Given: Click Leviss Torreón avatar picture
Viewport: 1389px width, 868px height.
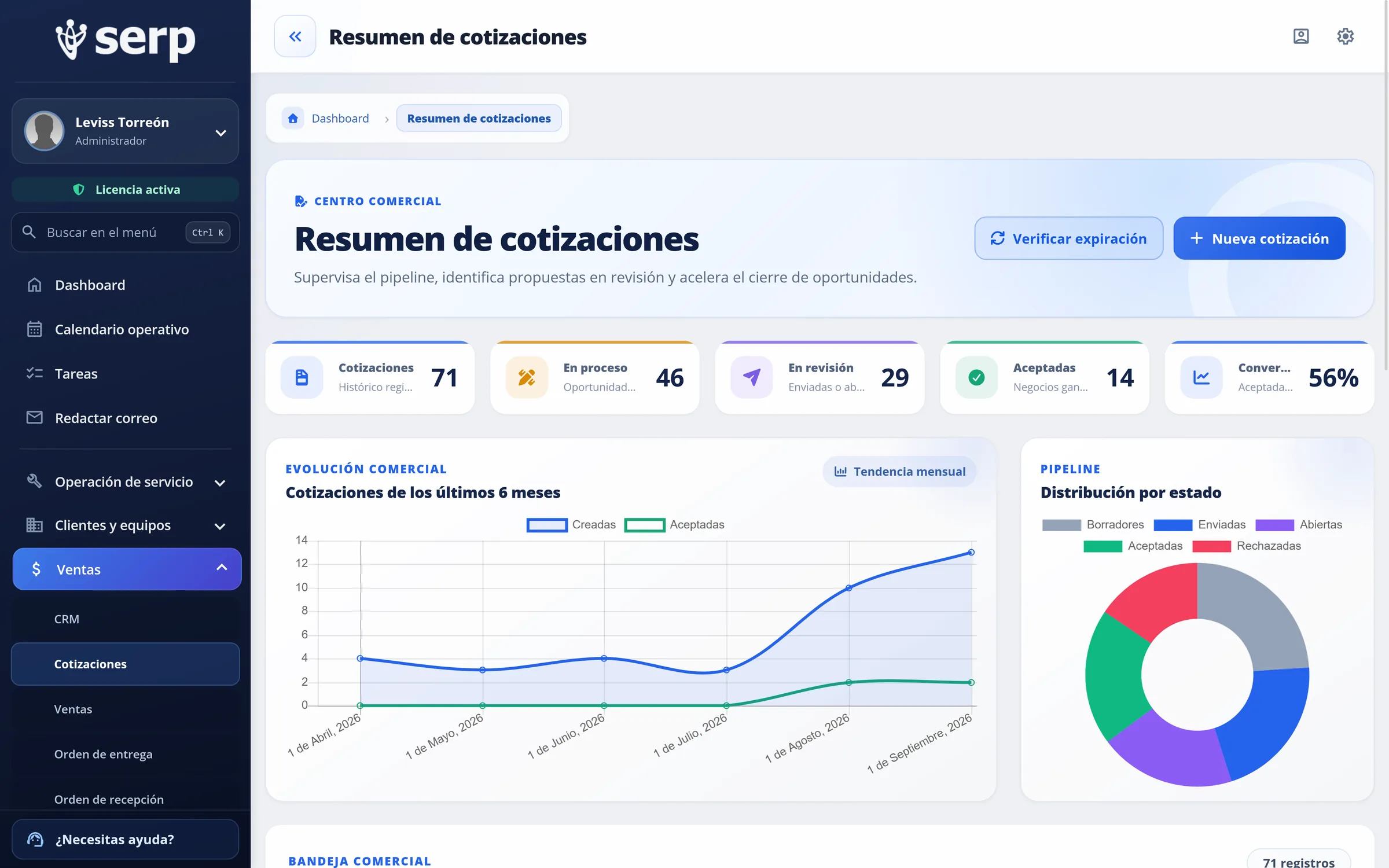Looking at the screenshot, I should coord(45,131).
